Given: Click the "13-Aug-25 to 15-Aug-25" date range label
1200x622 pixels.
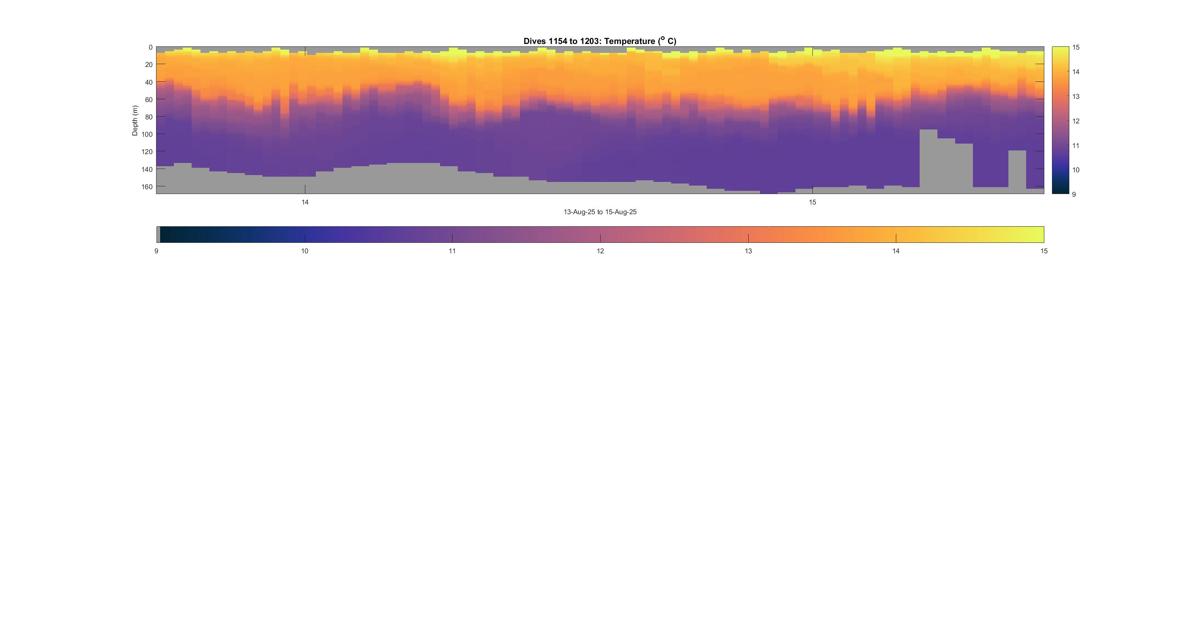Looking at the screenshot, I should 600,212.
